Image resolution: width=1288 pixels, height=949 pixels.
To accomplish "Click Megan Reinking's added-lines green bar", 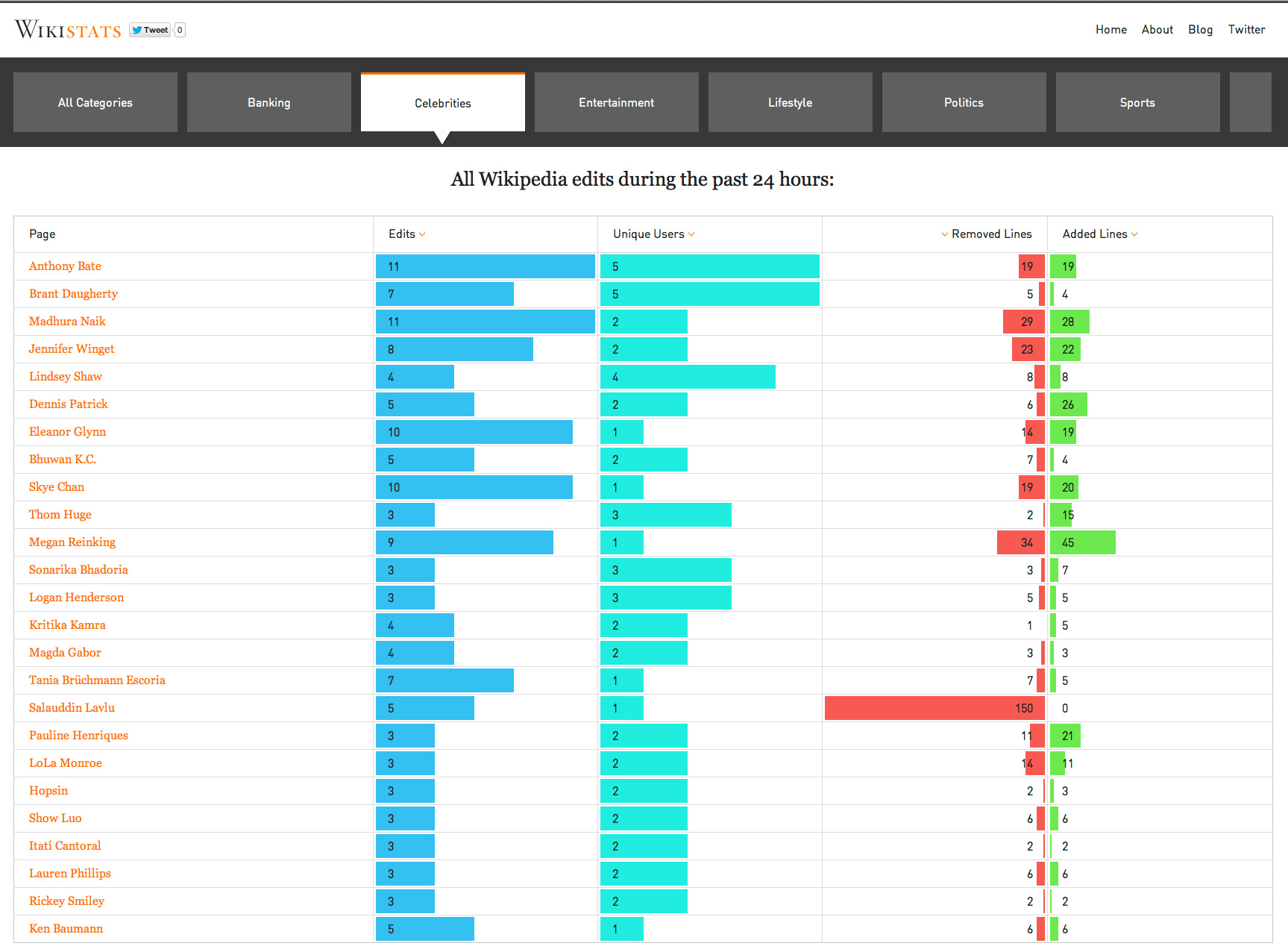I will click(1082, 542).
